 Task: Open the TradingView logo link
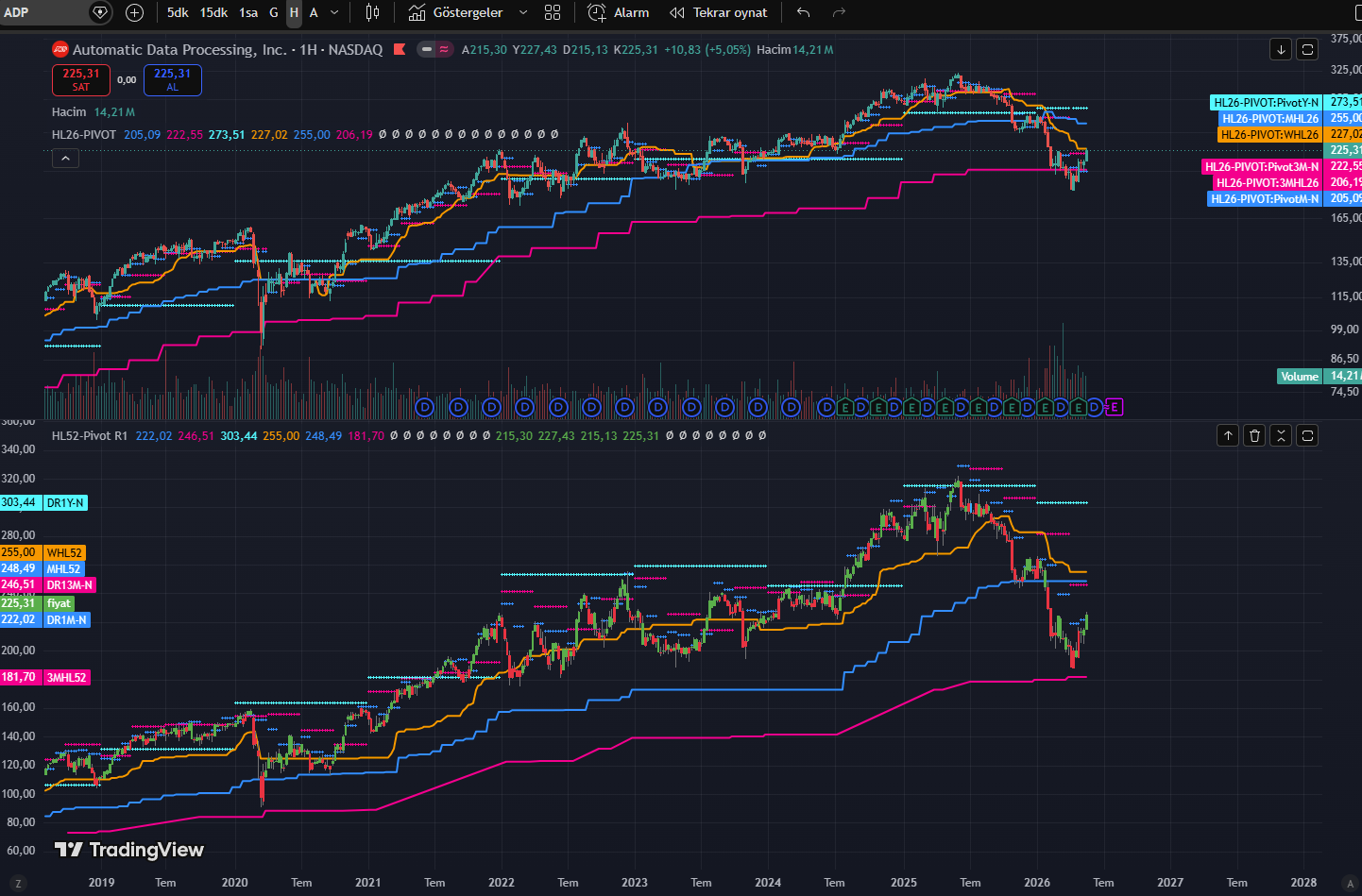tap(129, 850)
